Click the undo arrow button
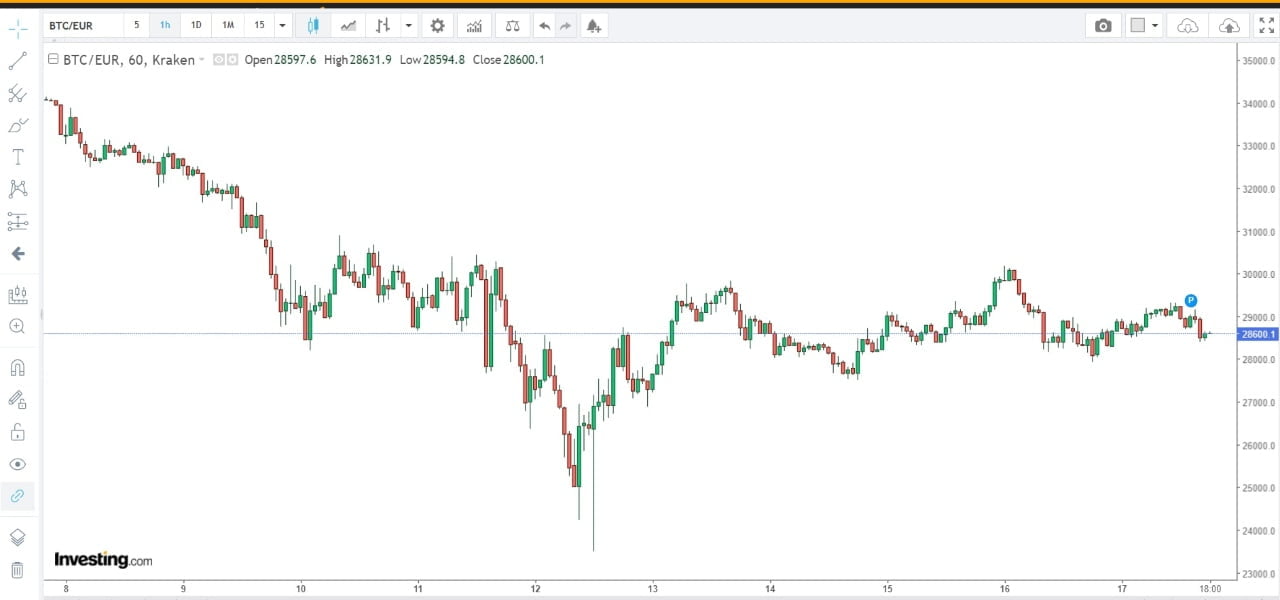 click(x=544, y=26)
